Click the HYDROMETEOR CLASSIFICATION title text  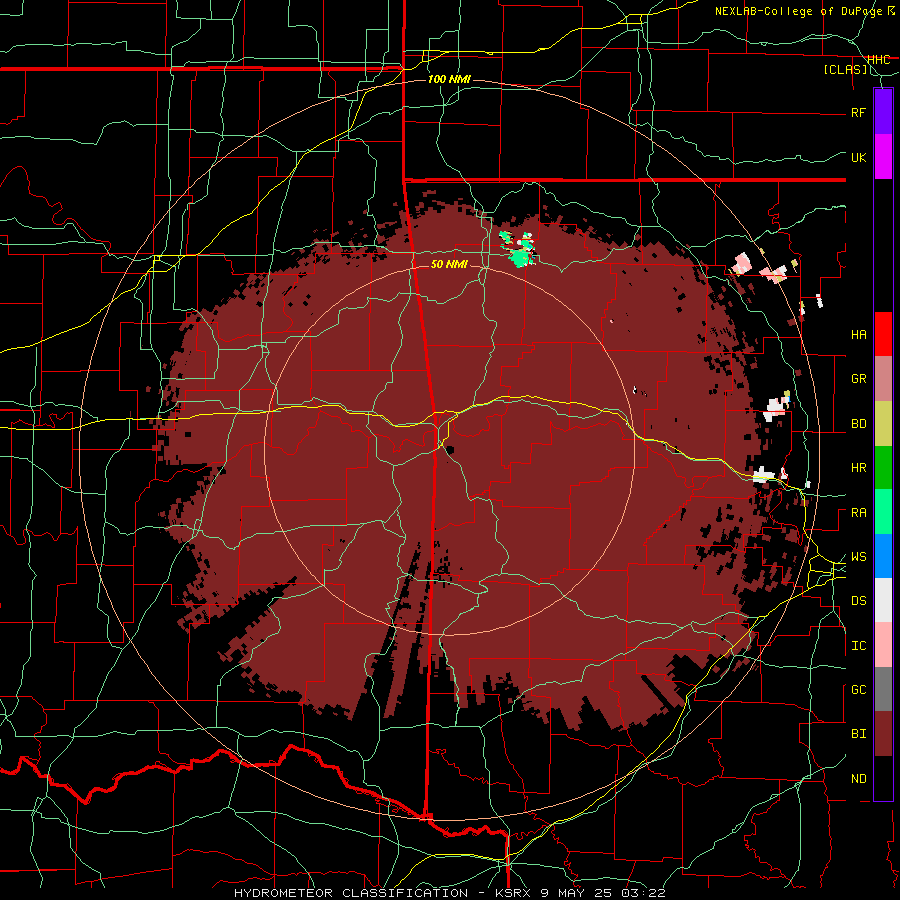(351, 893)
